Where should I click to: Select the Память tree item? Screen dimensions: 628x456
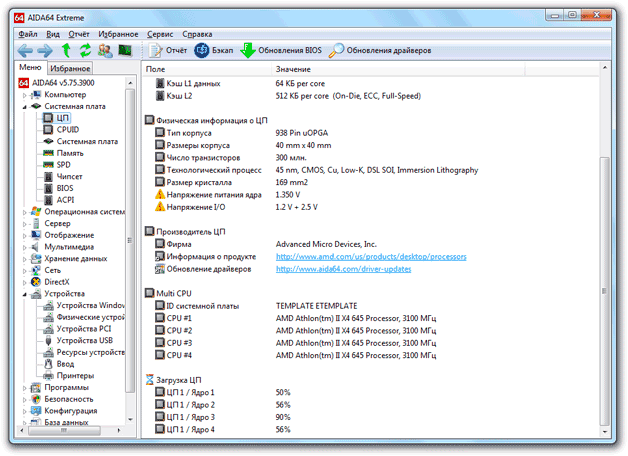[x=63, y=153]
